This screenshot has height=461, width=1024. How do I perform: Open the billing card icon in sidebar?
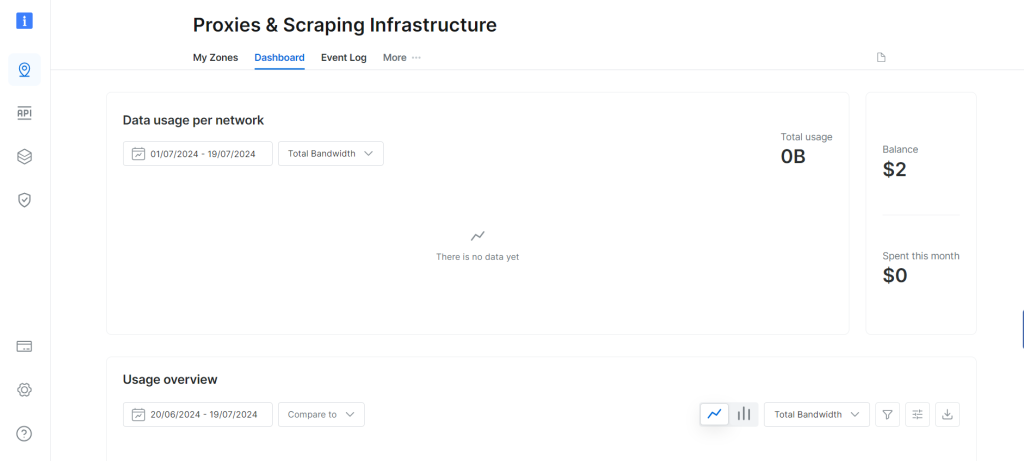pyautogui.click(x=25, y=346)
